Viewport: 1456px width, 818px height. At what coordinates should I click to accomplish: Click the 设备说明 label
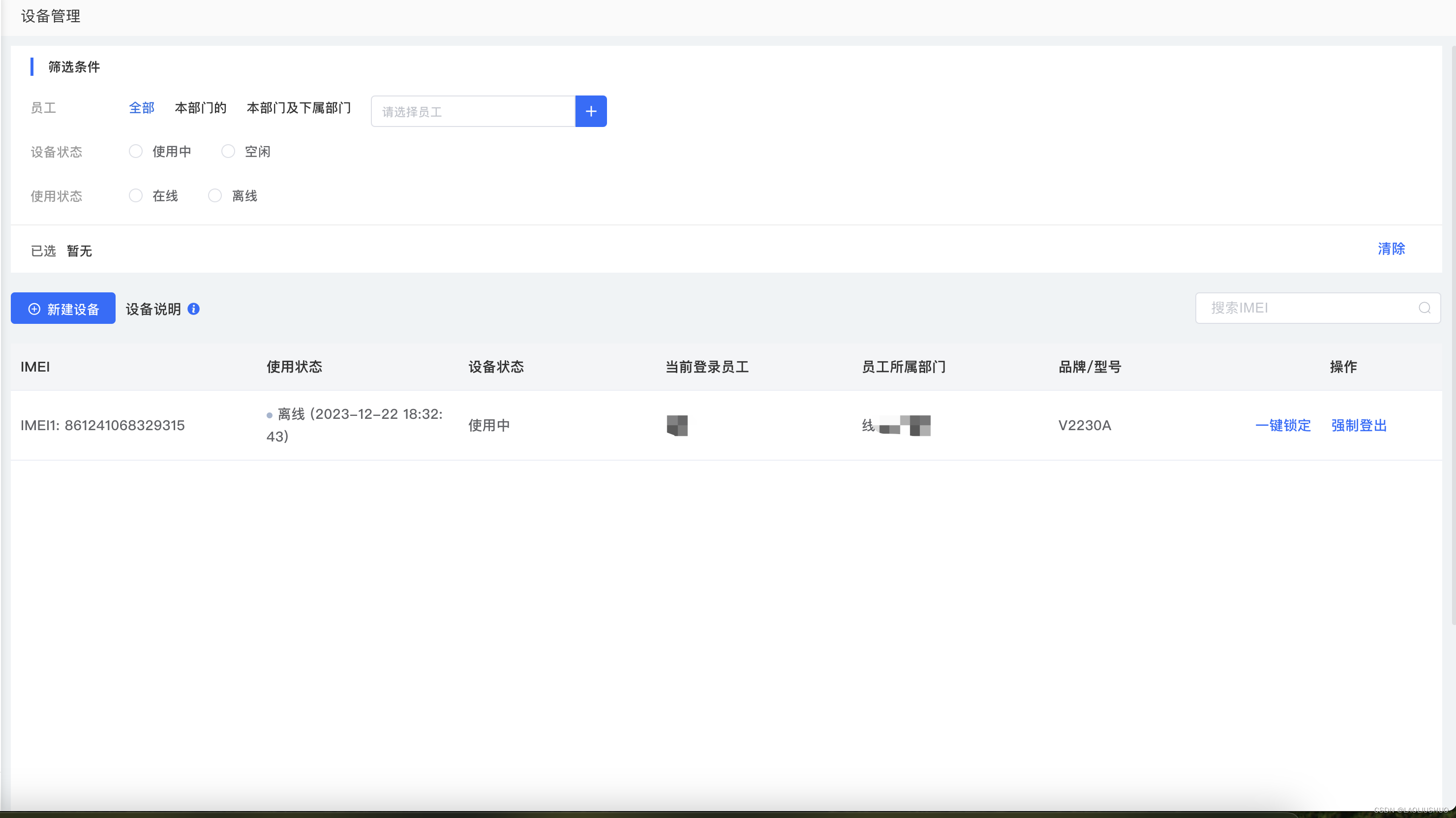point(153,309)
